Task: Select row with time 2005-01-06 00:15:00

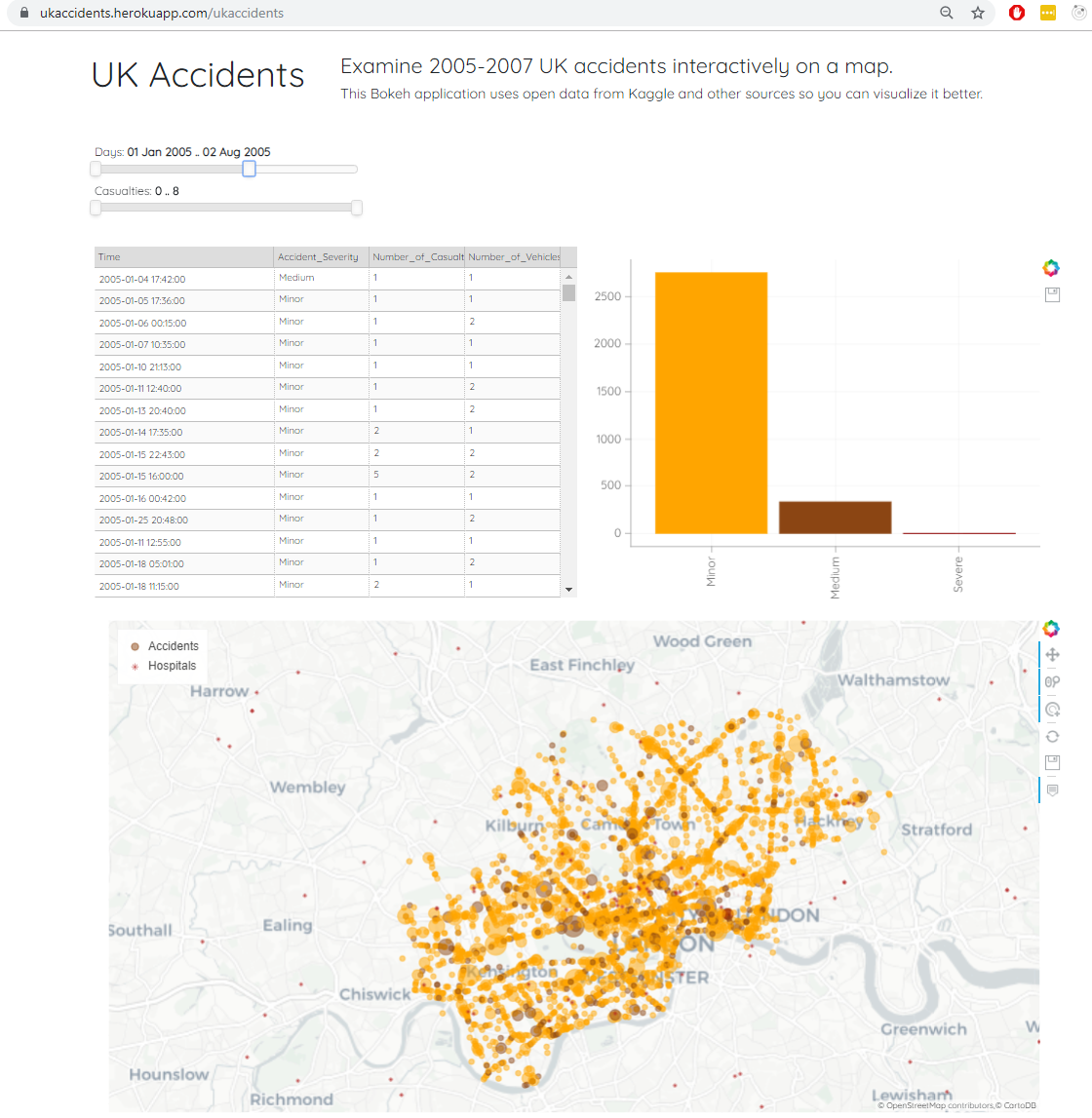Action: [x=328, y=323]
